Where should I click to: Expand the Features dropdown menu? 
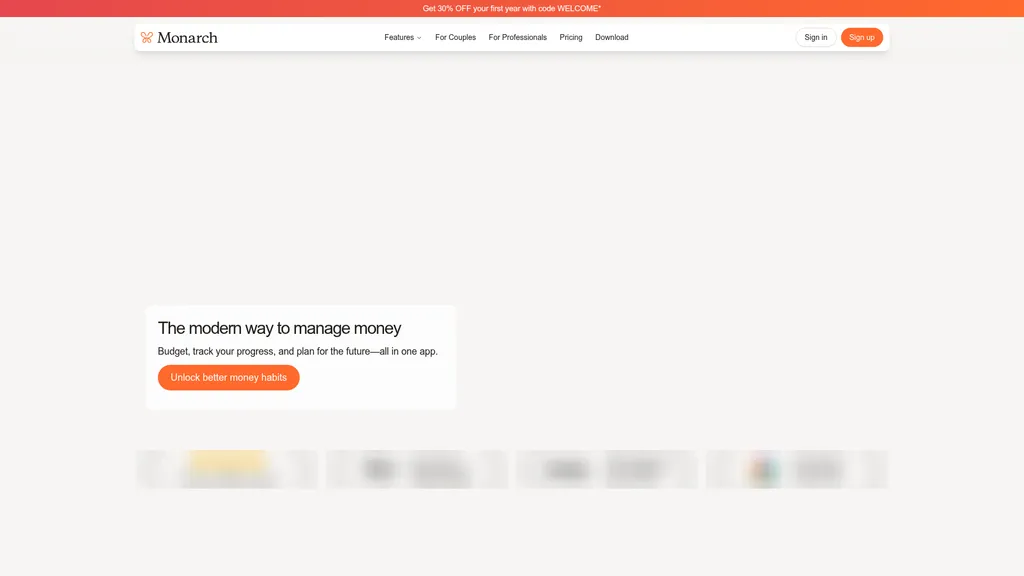click(402, 37)
